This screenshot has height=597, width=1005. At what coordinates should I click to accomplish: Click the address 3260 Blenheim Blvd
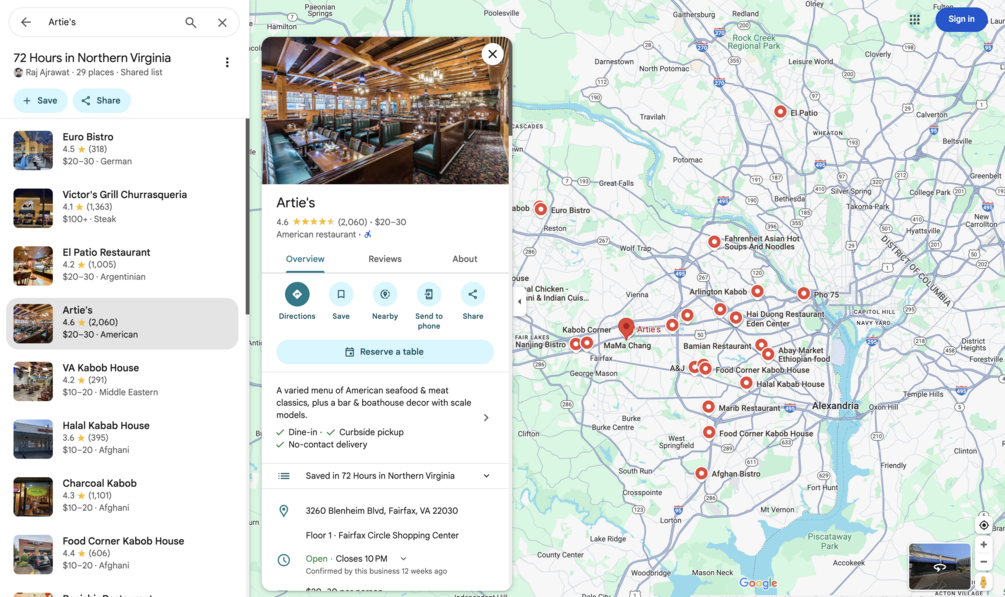tap(381, 511)
